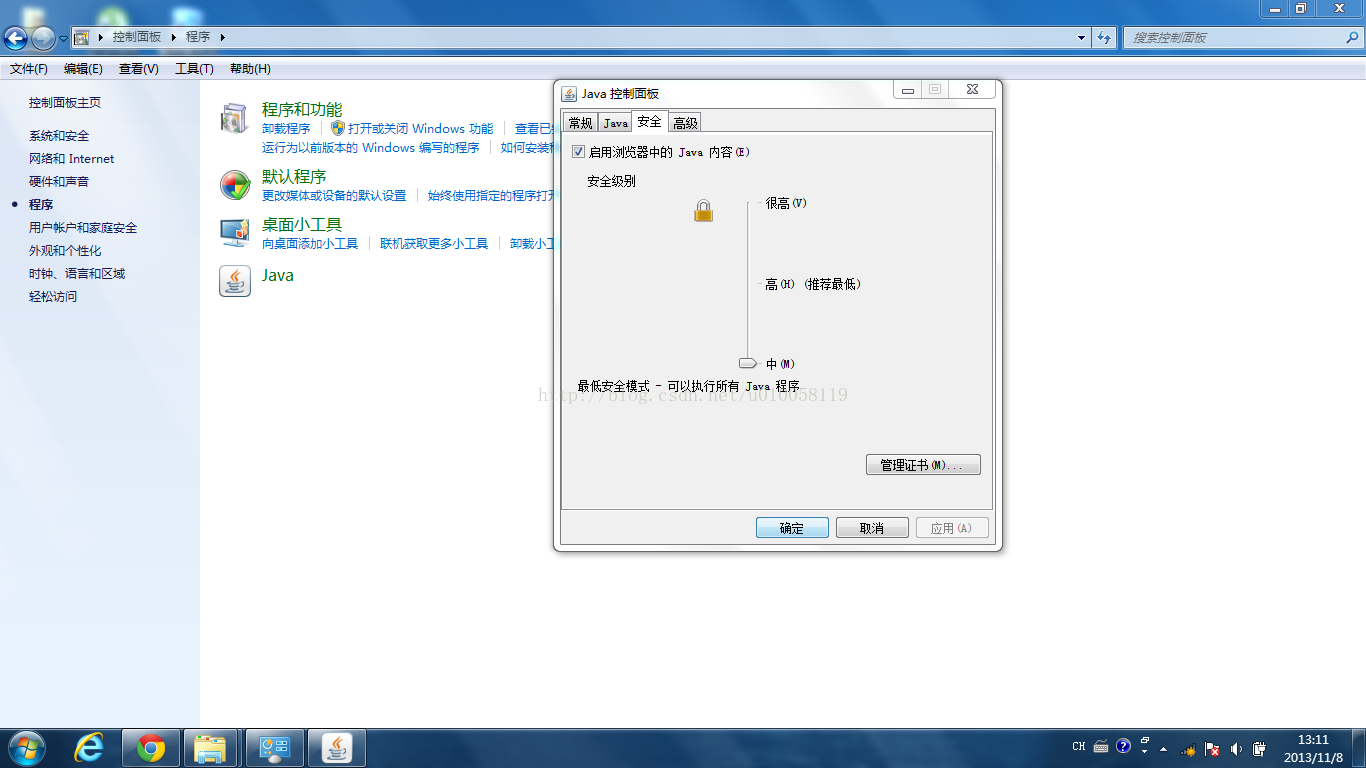This screenshot has height=768, width=1366.
Task: Click the keyboard icon in the language bar
Action: [x=1101, y=747]
